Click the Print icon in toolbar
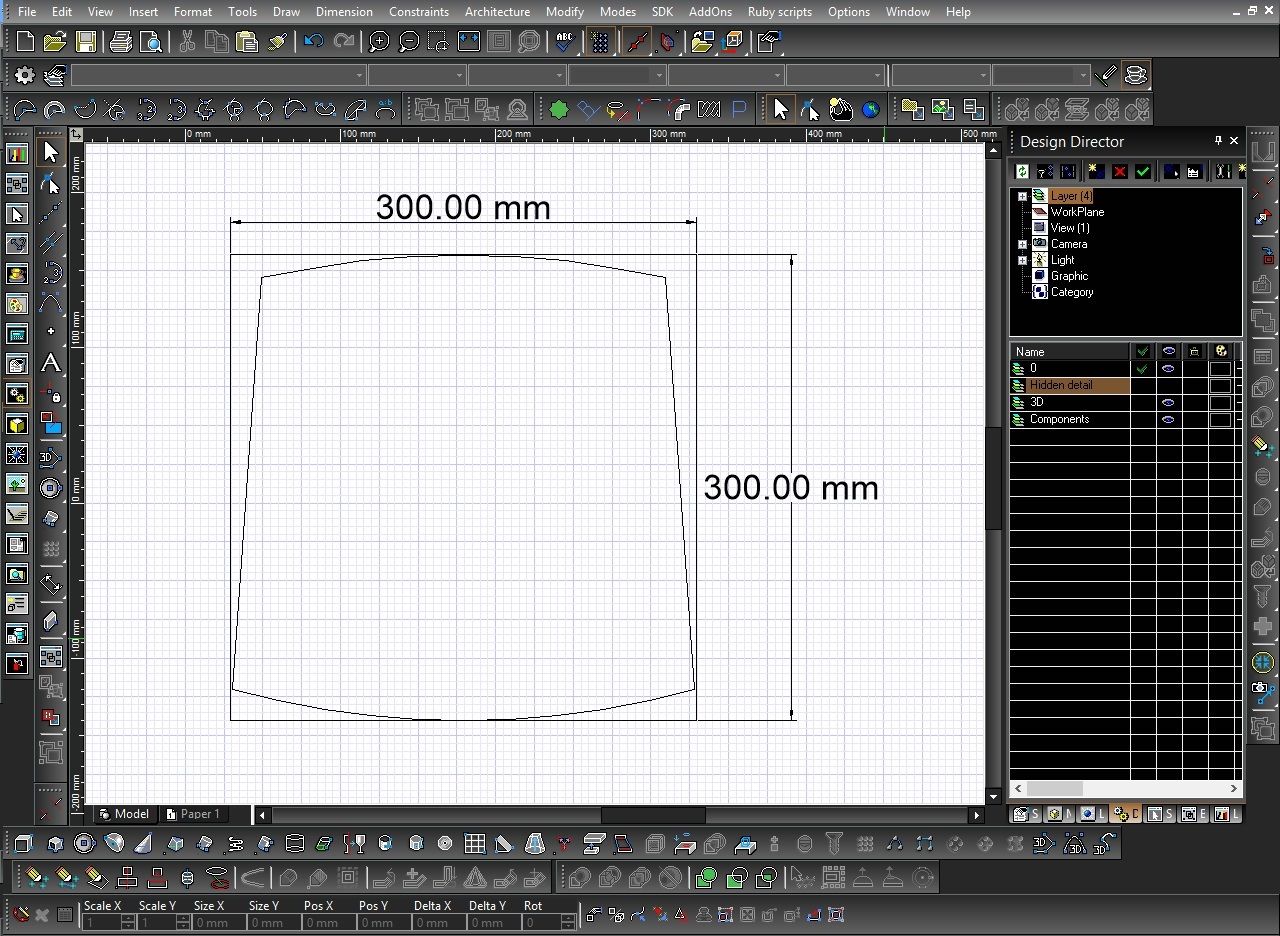Image resolution: width=1280 pixels, height=936 pixels. (x=121, y=42)
